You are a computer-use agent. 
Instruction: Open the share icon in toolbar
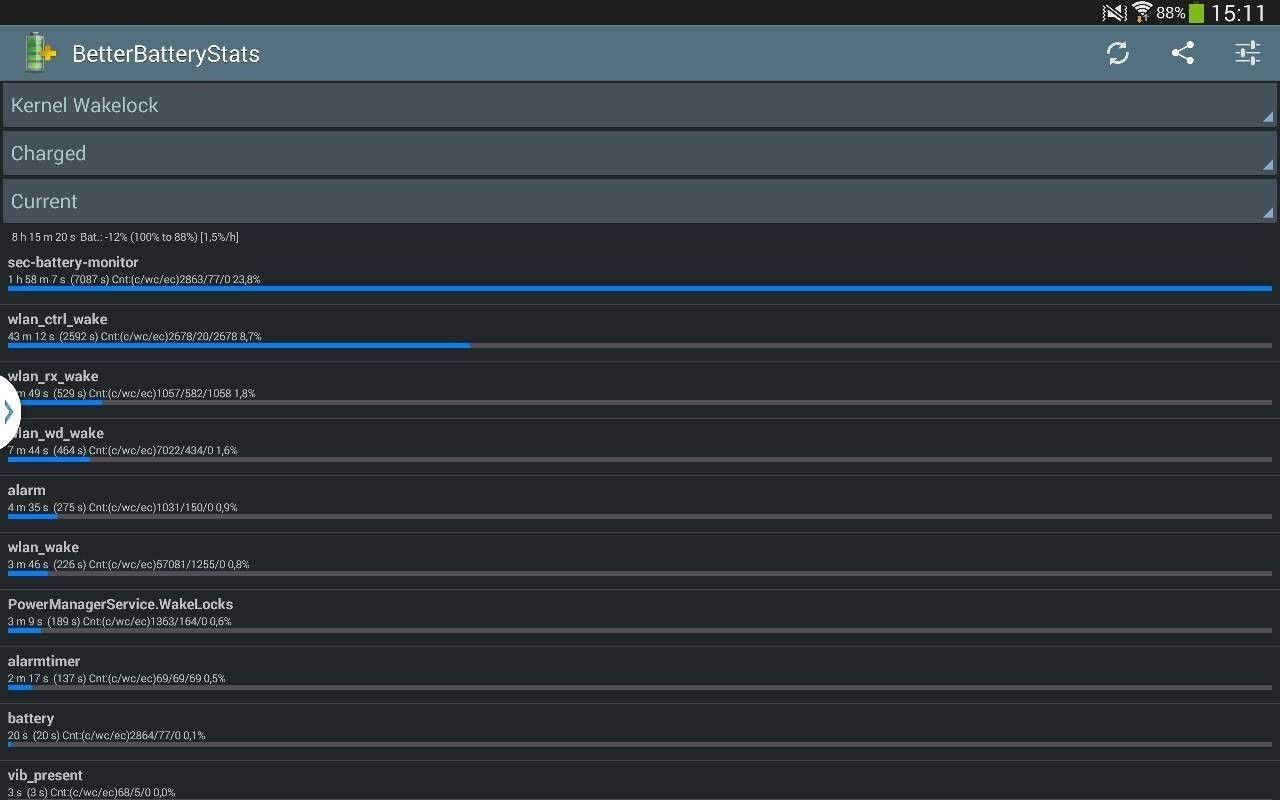pyautogui.click(x=1183, y=53)
